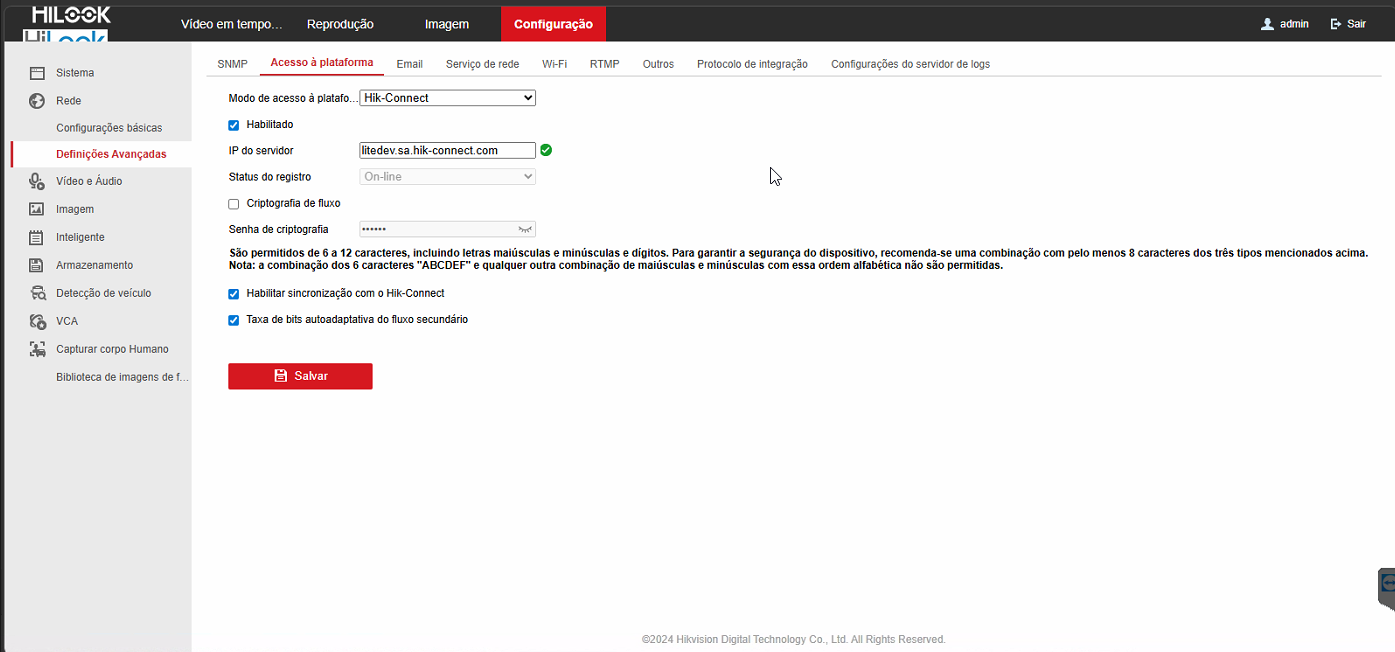Show password with the eye icon
The width and height of the screenshot is (1395, 652).
tap(525, 229)
